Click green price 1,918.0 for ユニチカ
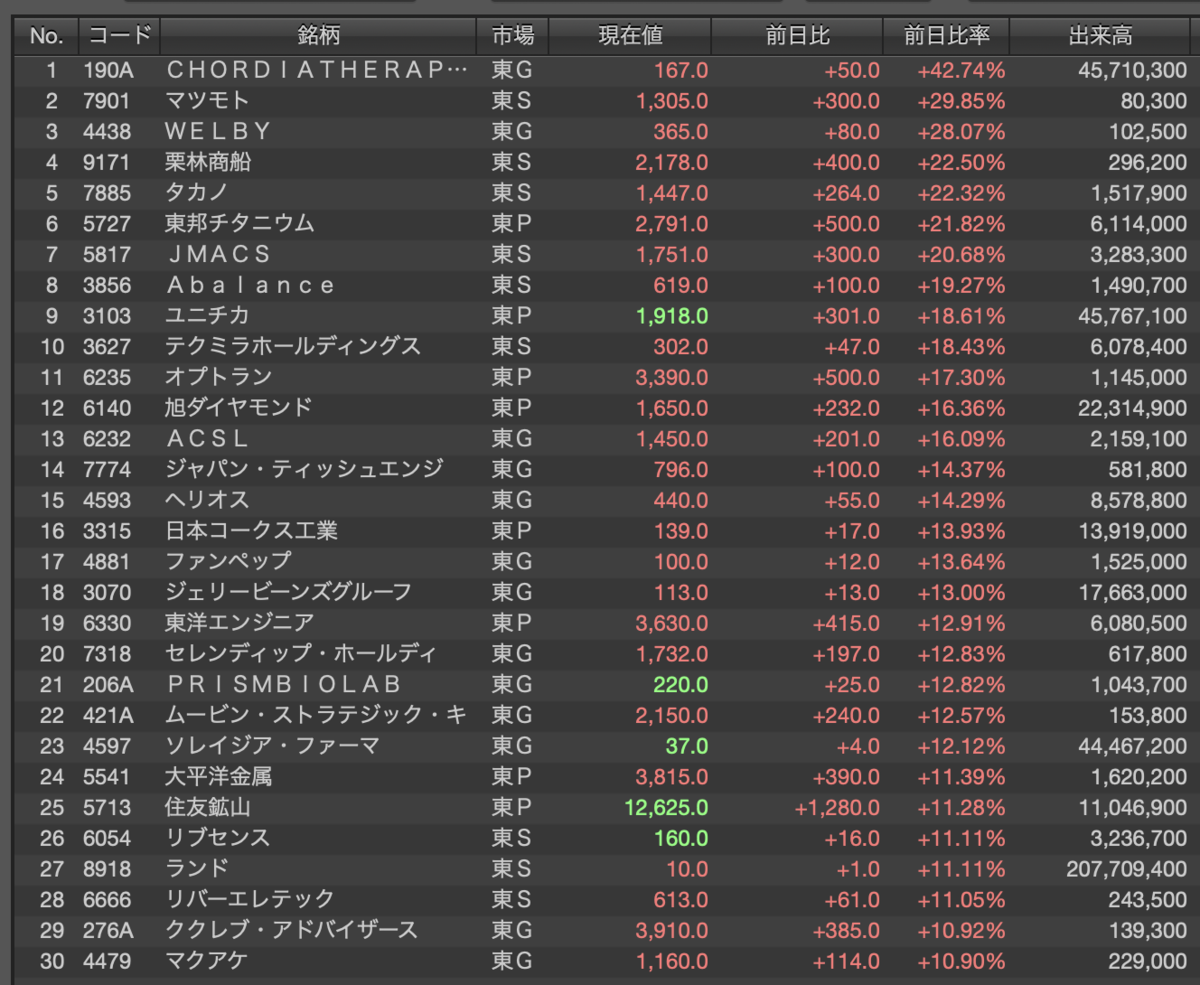 (671, 316)
